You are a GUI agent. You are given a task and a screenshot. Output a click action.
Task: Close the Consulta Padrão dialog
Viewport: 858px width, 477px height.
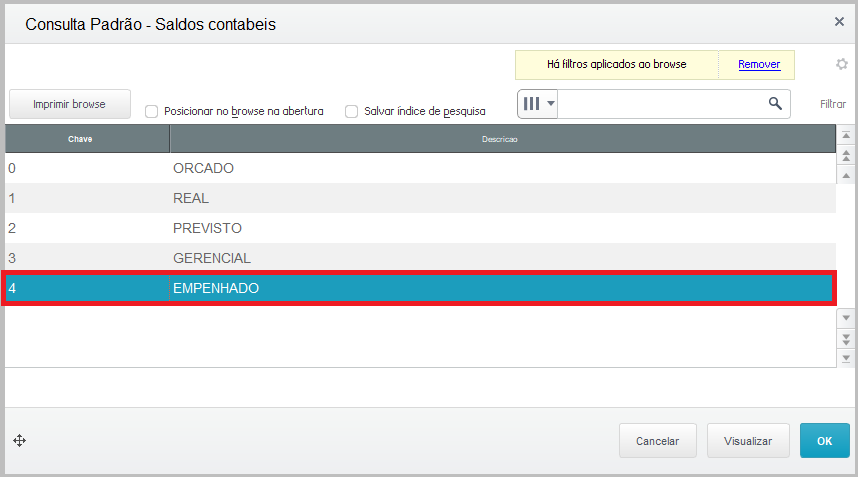839,21
